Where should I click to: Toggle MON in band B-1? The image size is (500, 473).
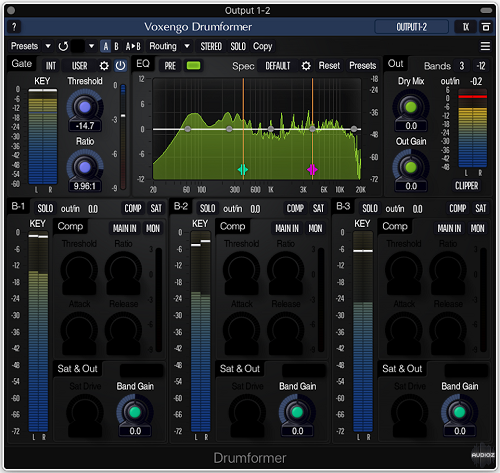[153, 228]
